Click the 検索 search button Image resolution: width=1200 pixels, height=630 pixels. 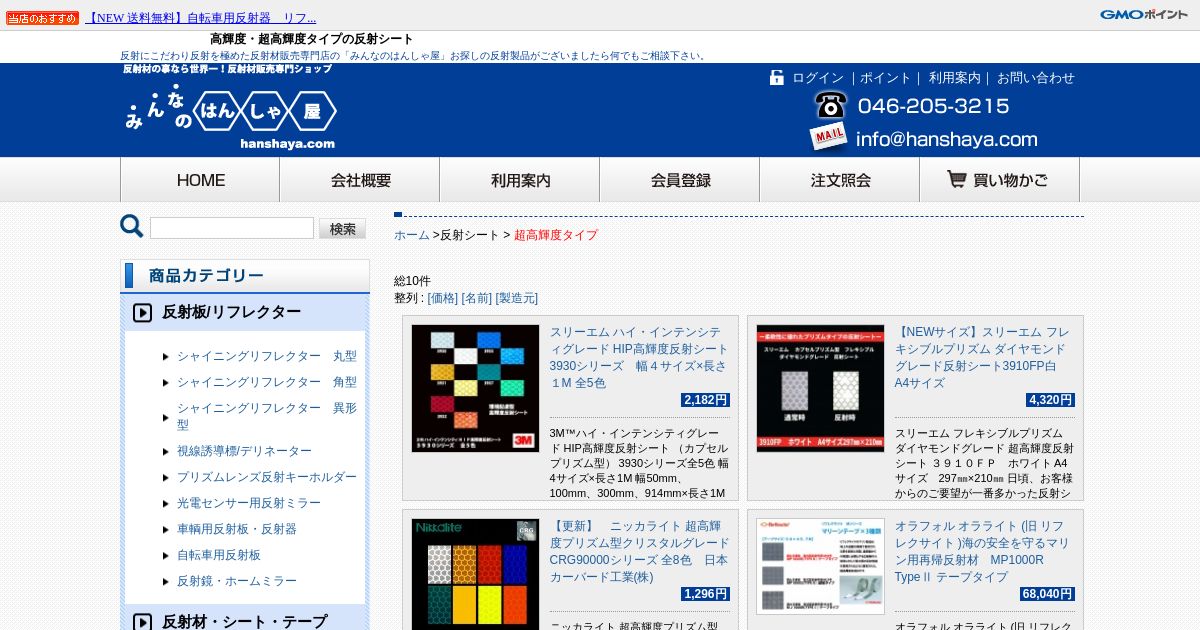pyautogui.click(x=342, y=229)
